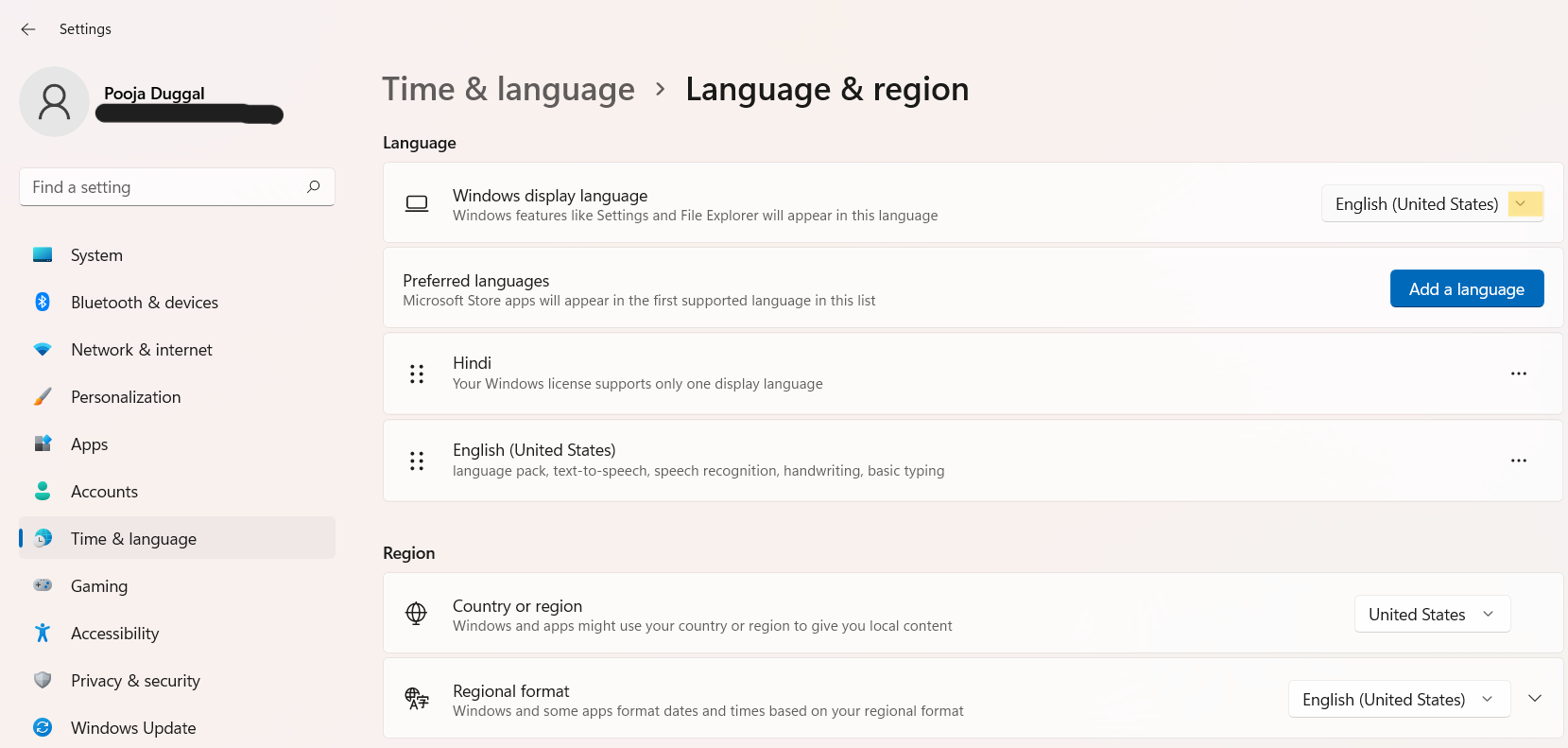1568x748 pixels.
Task: Open Regional format language dropdown
Action: 1399,700
